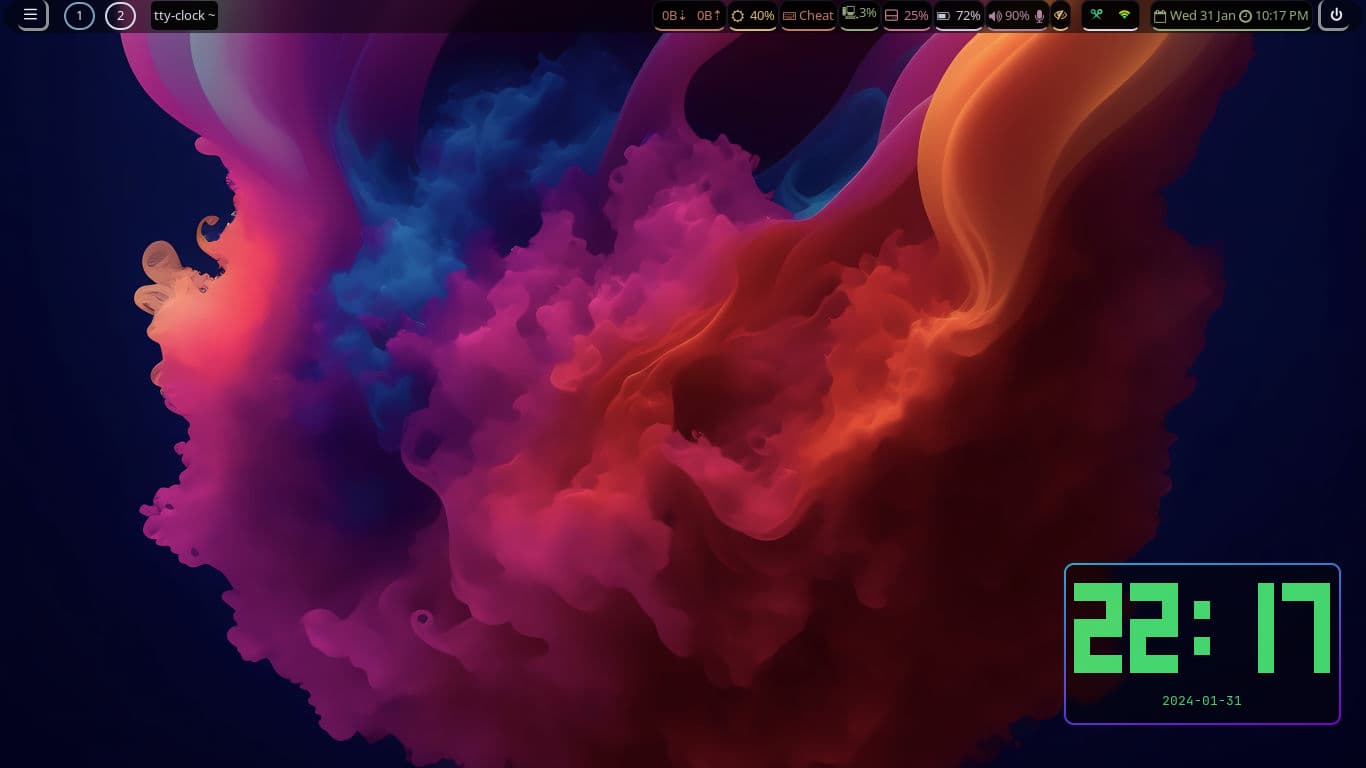
Task: Click the power button icon
Action: point(1335,15)
